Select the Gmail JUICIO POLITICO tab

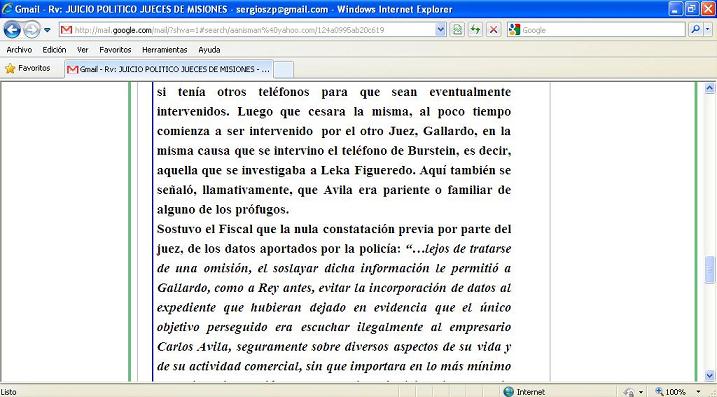click(x=169, y=70)
